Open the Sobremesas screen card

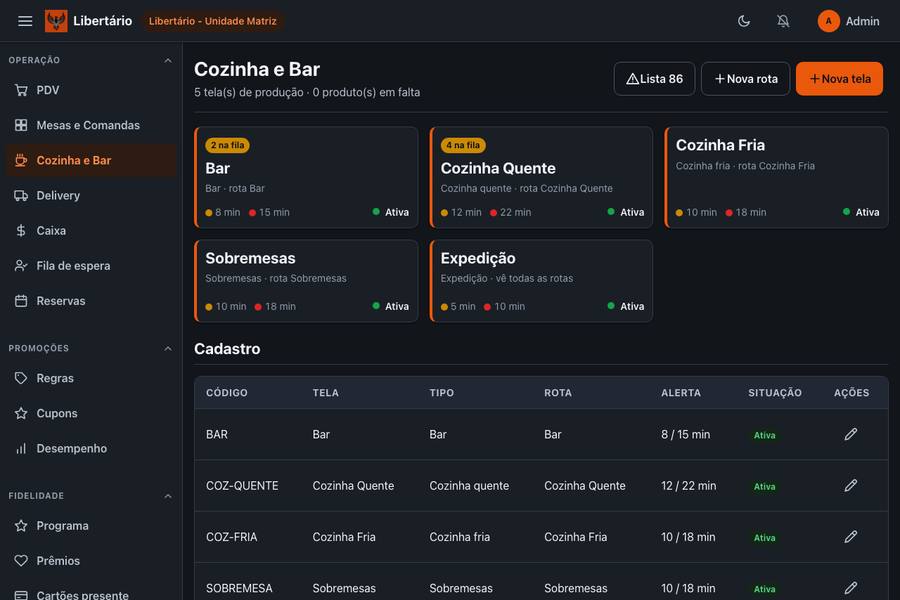pos(306,281)
